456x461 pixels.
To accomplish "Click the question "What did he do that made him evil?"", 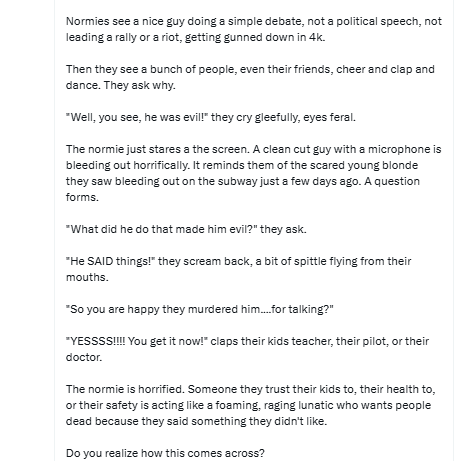I will click(186, 229).
